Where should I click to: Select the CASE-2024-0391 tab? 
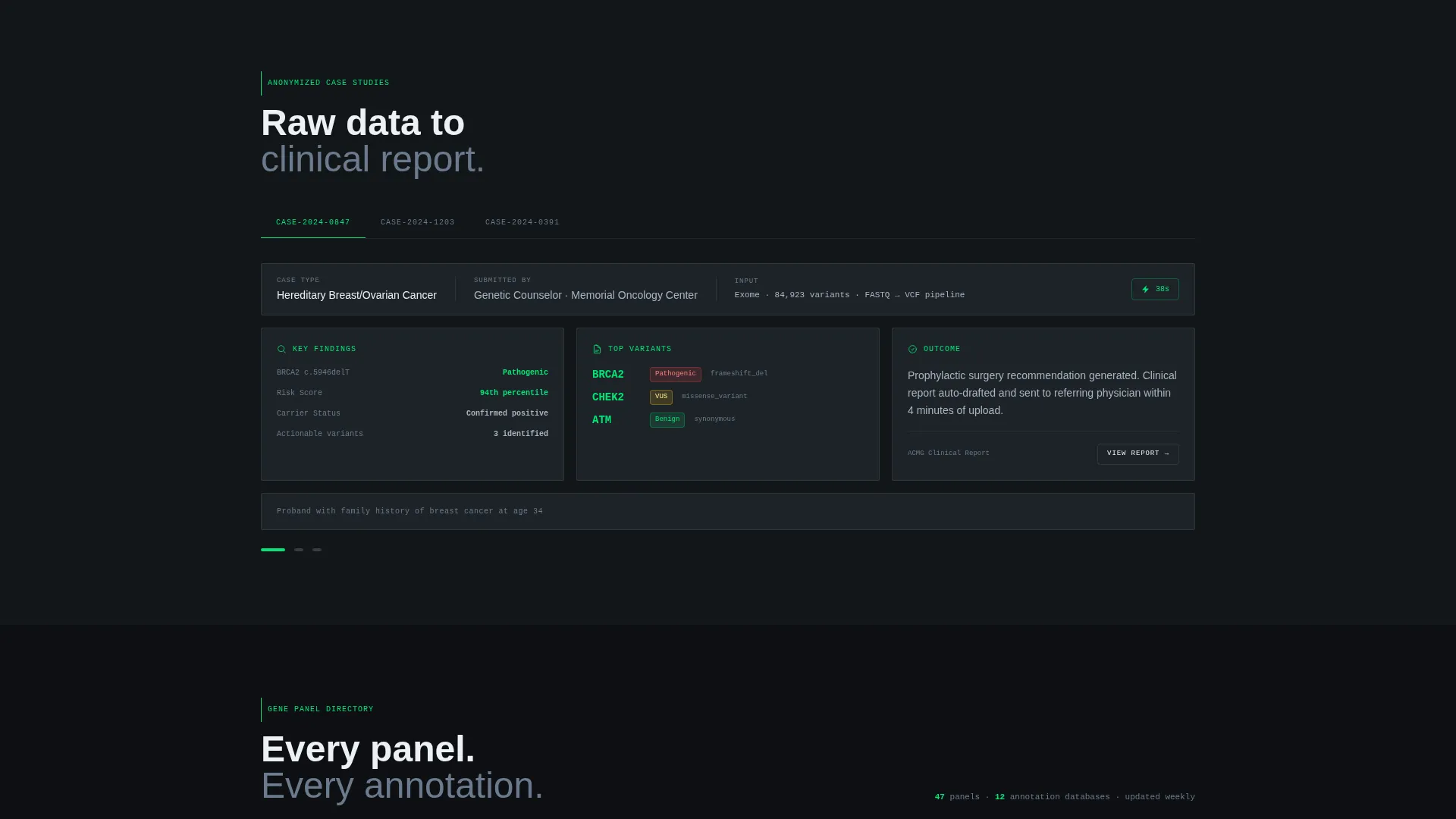click(x=522, y=222)
